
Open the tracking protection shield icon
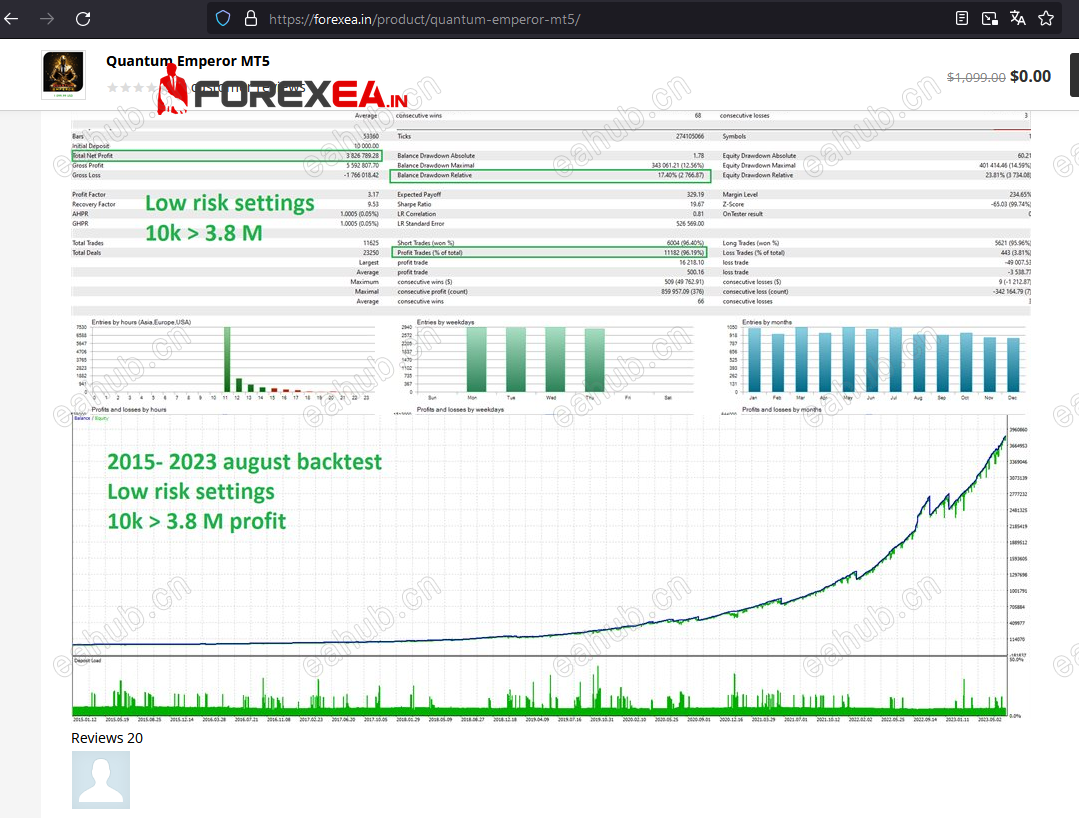223,19
